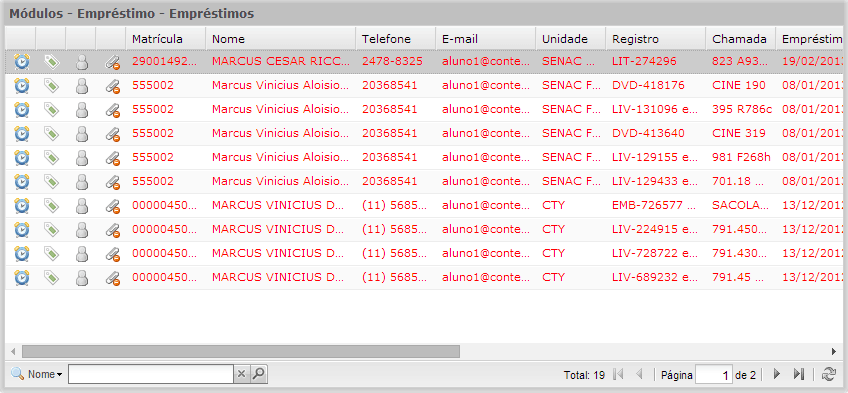Select the LIV-129433 loan row name cell

[280, 181]
